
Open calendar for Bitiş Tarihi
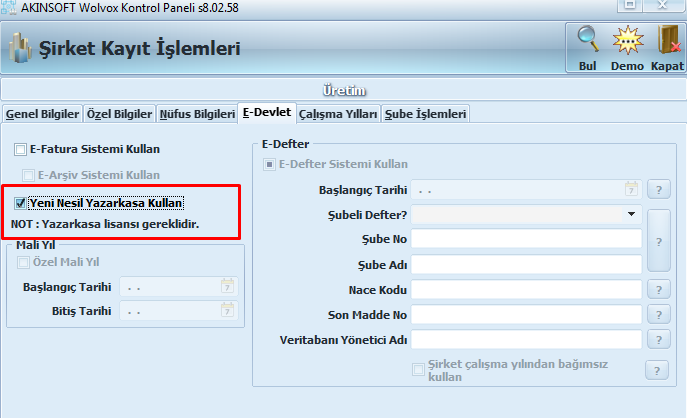pyautogui.click(x=227, y=311)
